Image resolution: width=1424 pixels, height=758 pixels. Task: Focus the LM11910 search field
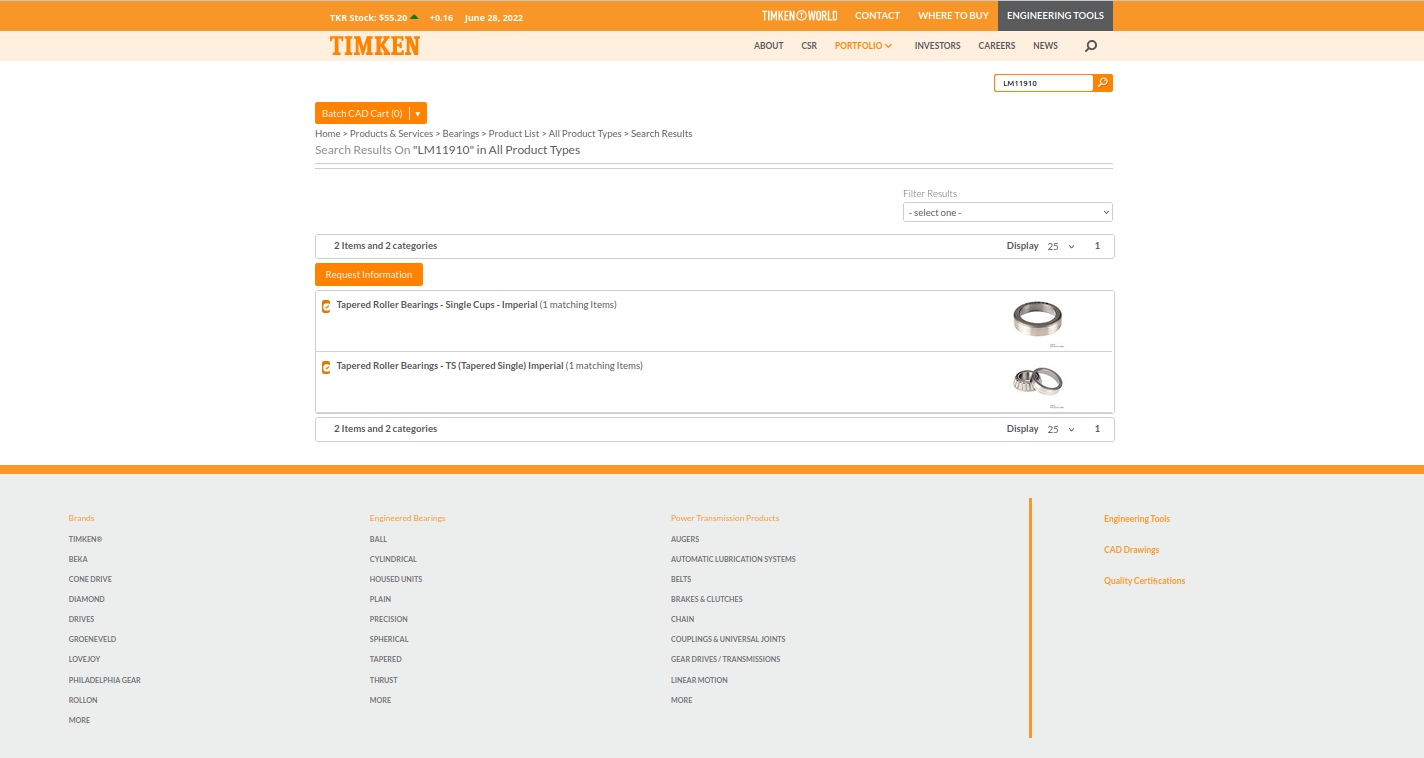coord(1043,83)
